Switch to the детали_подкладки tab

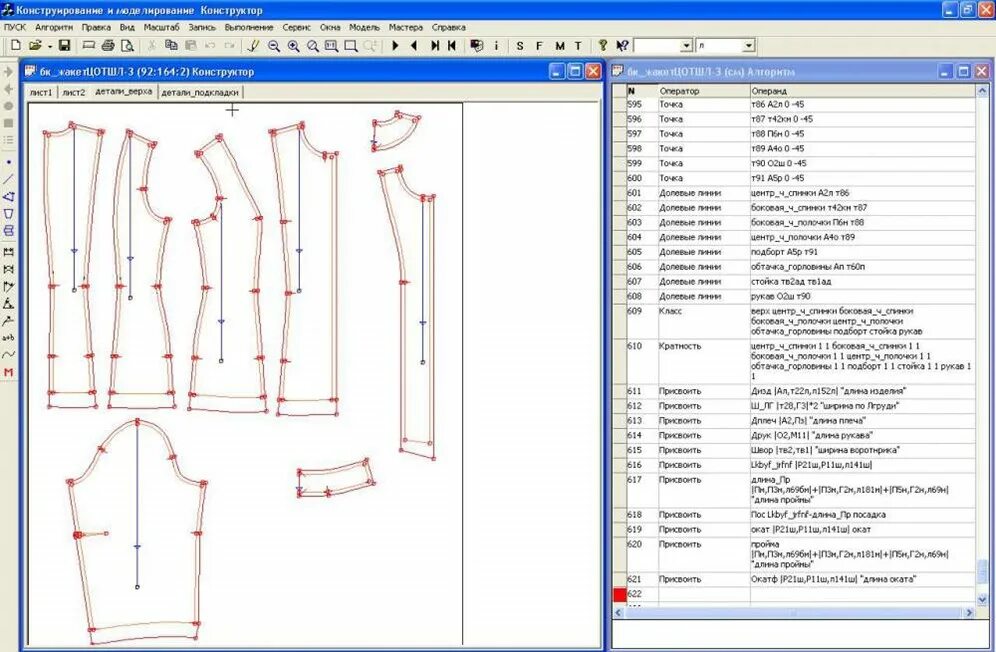click(x=200, y=92)
